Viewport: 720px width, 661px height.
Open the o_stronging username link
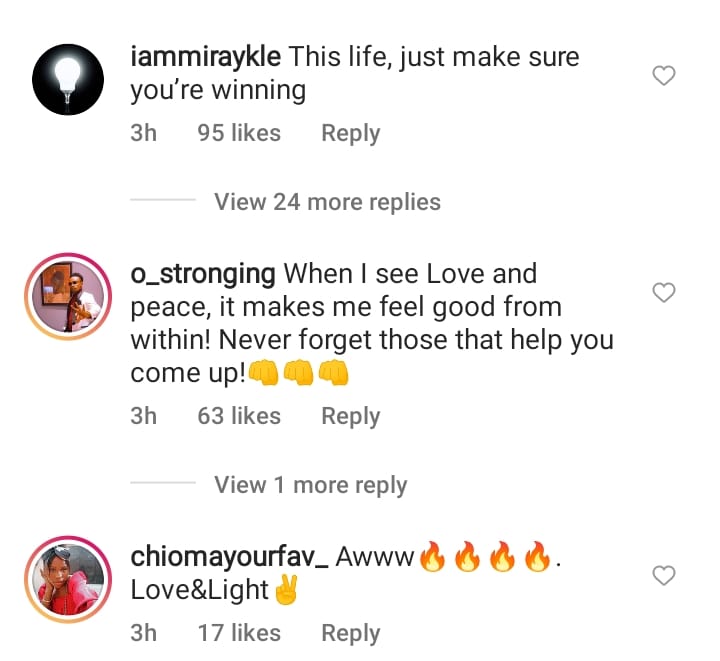click(202, 274)
